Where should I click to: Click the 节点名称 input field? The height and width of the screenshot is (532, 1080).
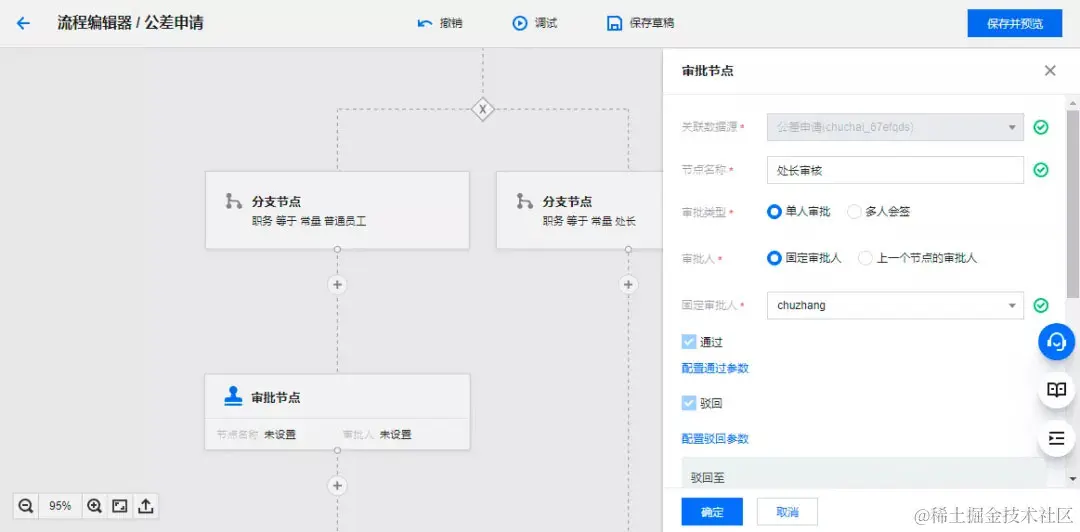895,170
